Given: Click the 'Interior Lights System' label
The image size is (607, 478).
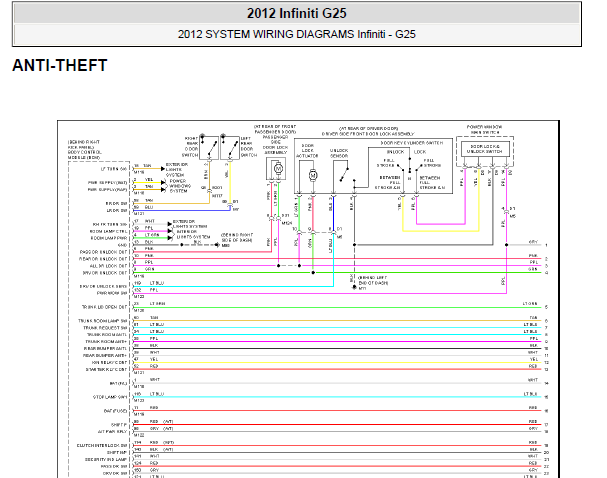Looking at the screenshot, I should (x=194, y=234).
